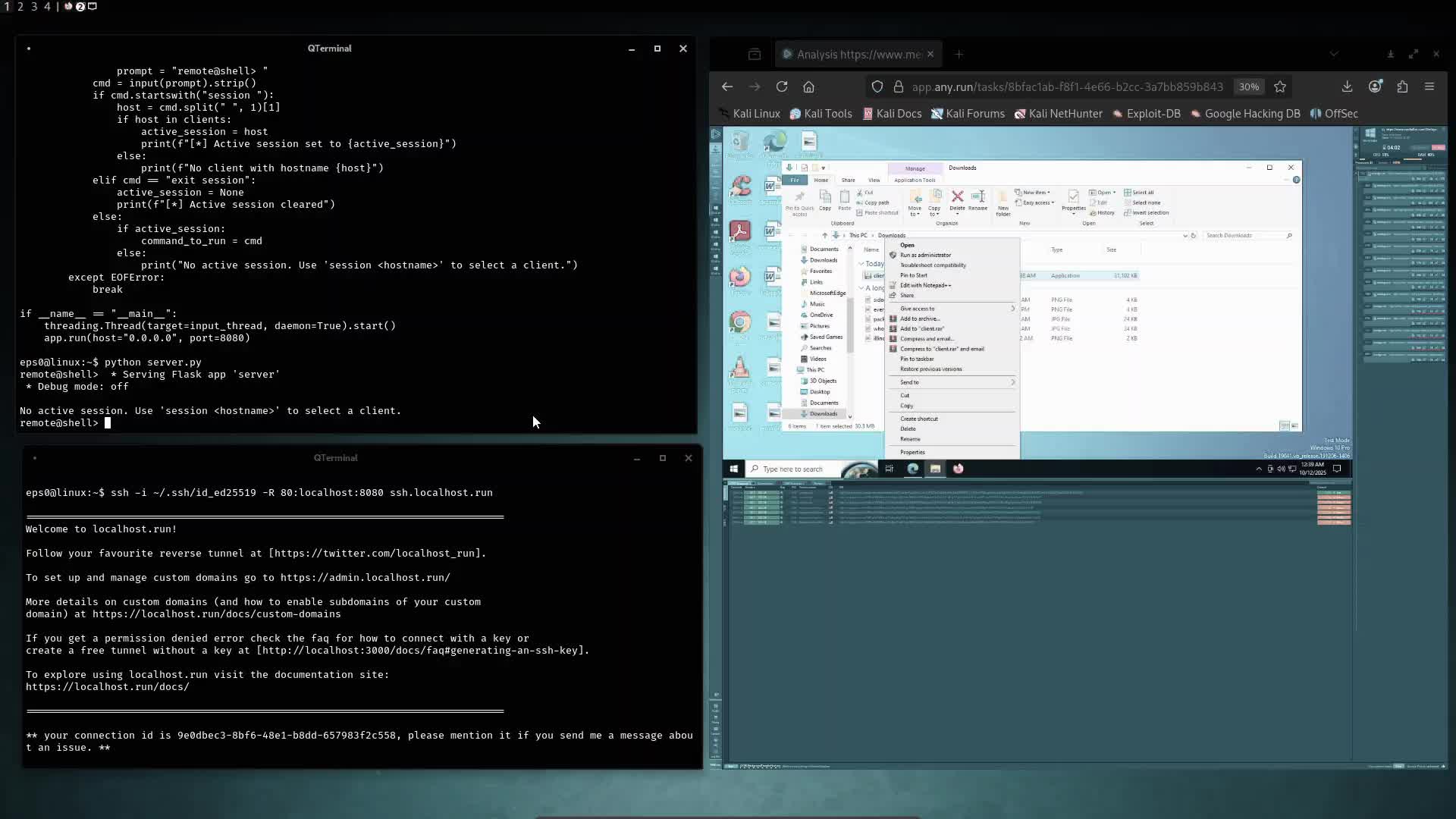Click Windows Start button in the sandbox

[x=733, y=469]
